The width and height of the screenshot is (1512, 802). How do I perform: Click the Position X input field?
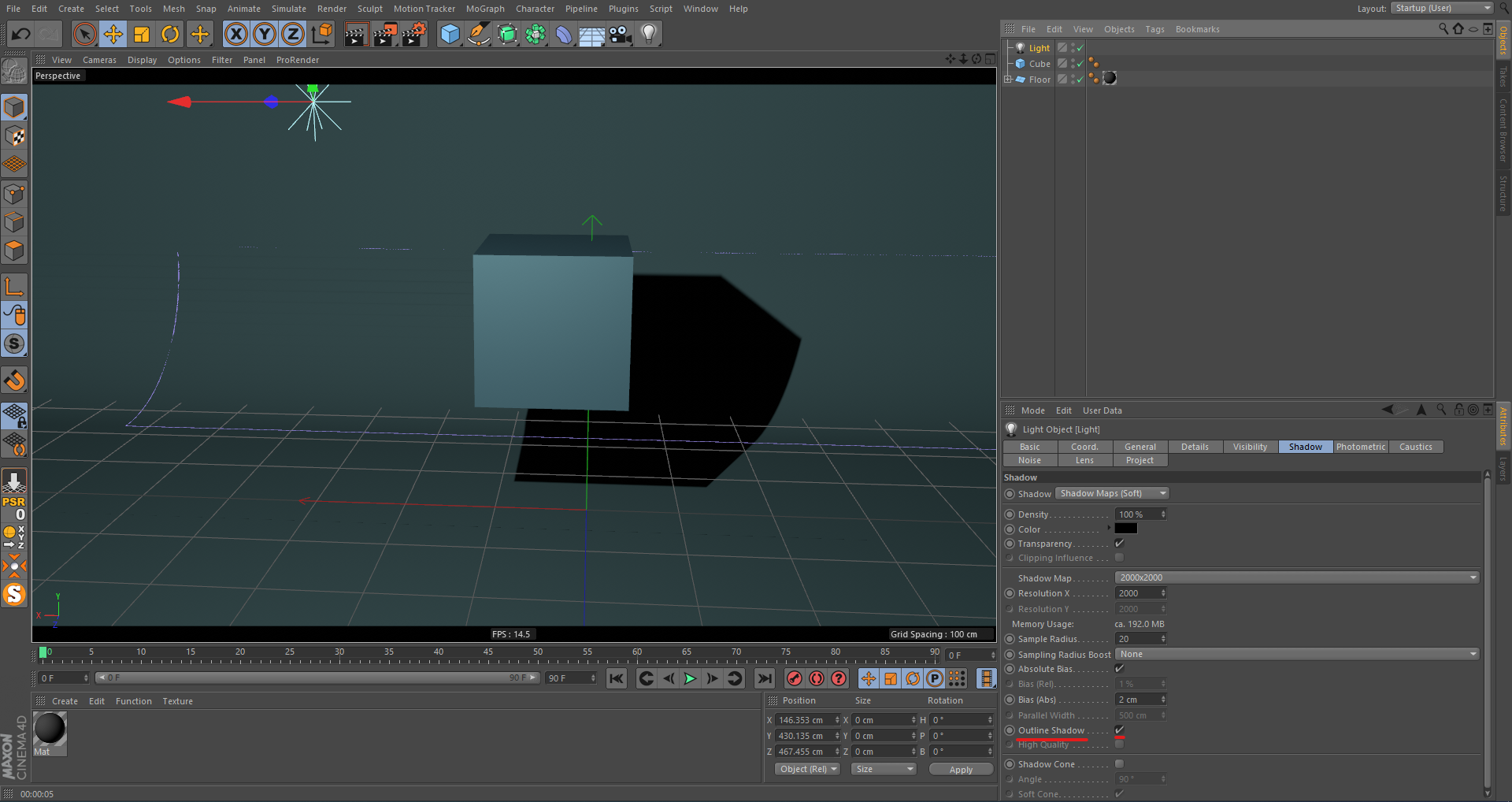click(804, 720)
